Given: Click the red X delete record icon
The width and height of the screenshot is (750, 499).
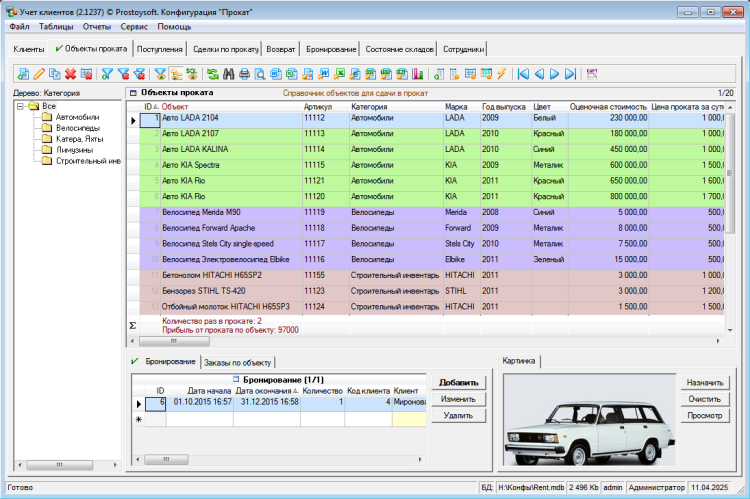Looking at the screenshot, I should click(71, 74).
